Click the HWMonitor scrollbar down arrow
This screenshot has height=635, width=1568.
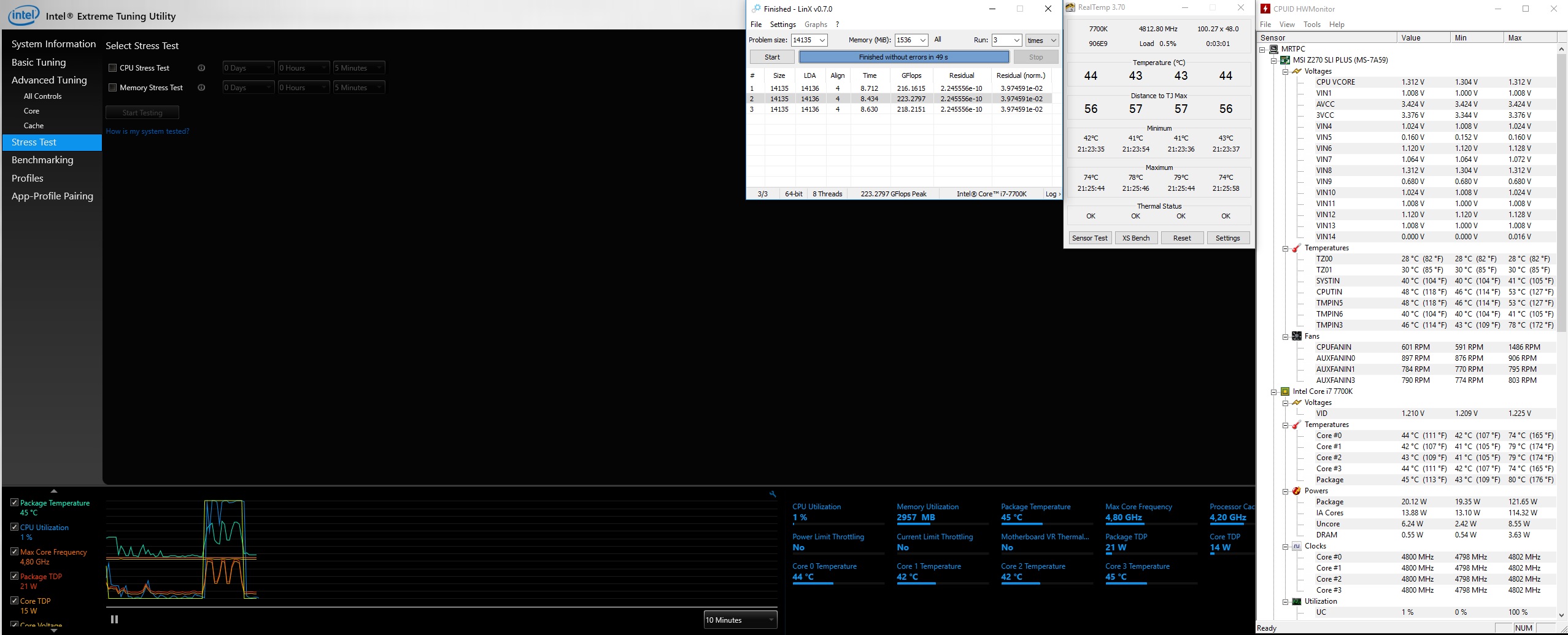[1562, 614]
